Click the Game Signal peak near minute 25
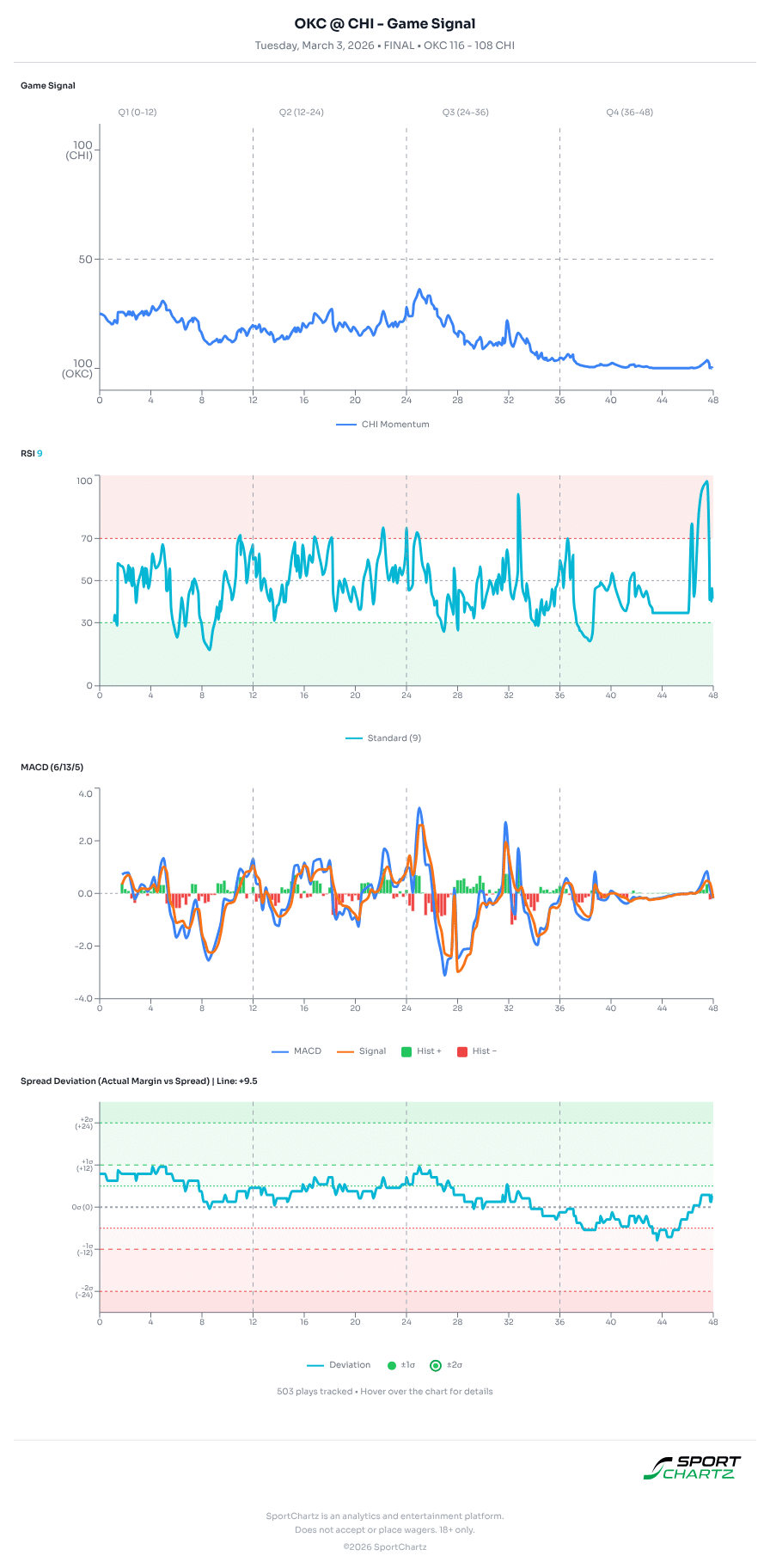 point(419,290)
